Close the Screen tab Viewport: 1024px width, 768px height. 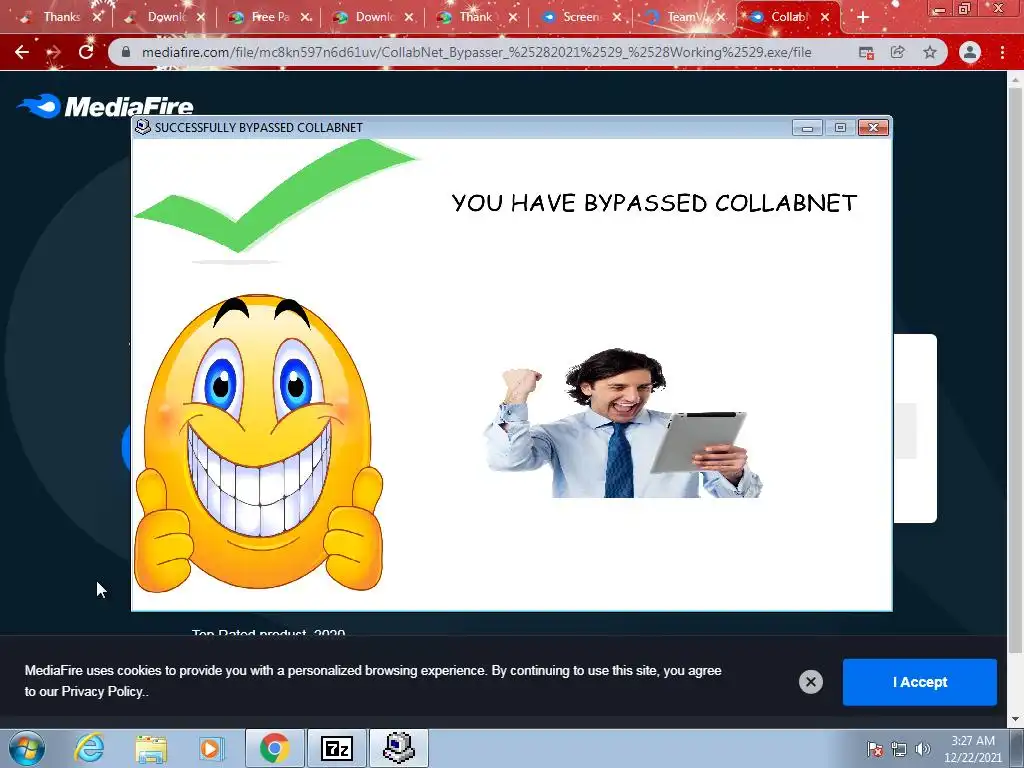coord(617,17)
